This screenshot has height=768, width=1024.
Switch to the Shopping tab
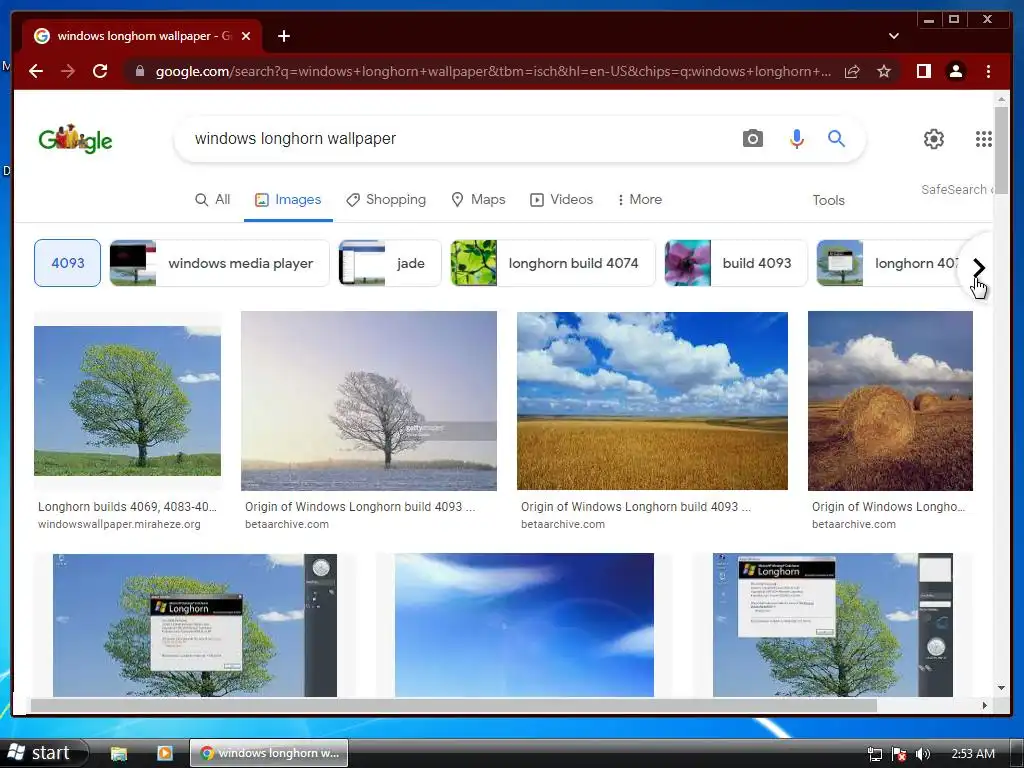tap(386, 199)
